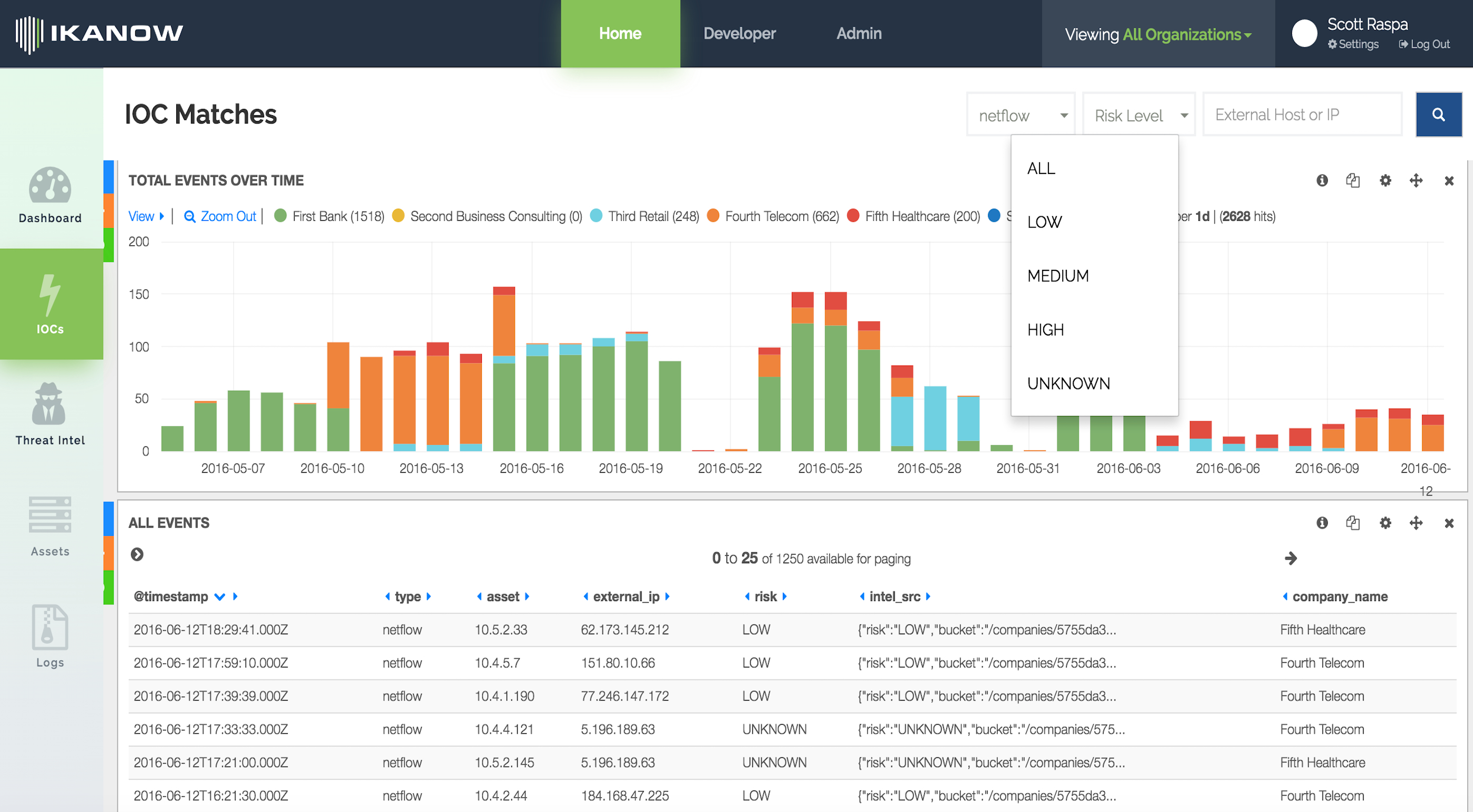Open the Dashboard sidebar section
1473x812 pixels.
click(x=51, y=195)
